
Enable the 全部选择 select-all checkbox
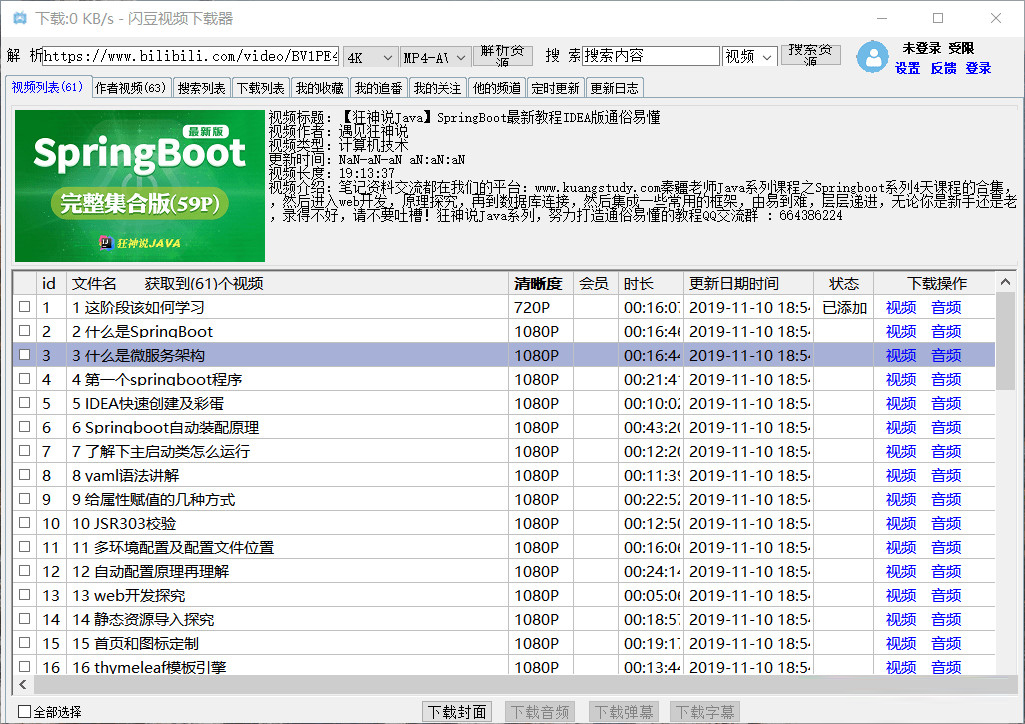(25, 712)
